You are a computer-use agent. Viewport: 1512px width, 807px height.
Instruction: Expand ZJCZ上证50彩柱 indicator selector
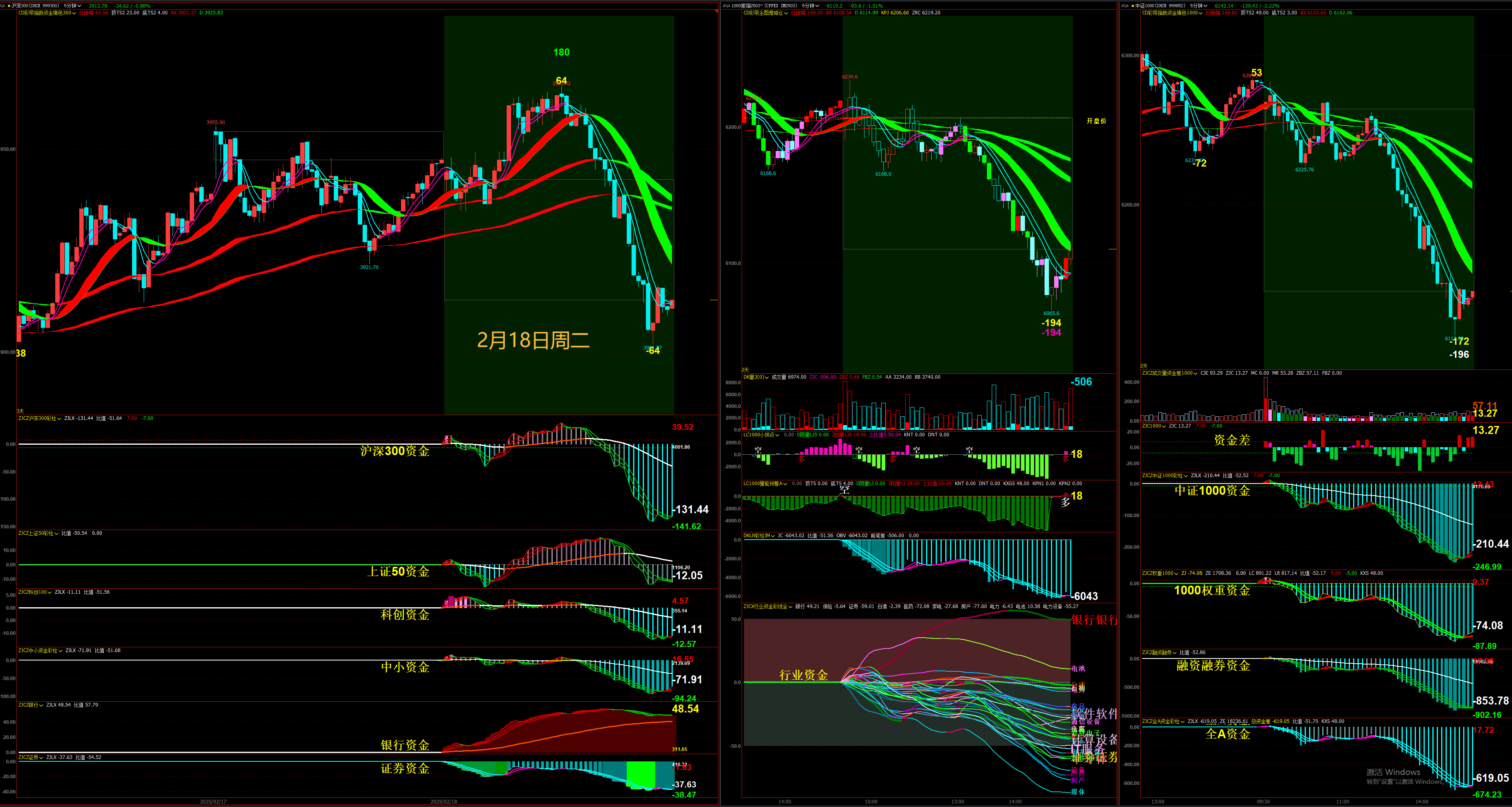[56, 534]
